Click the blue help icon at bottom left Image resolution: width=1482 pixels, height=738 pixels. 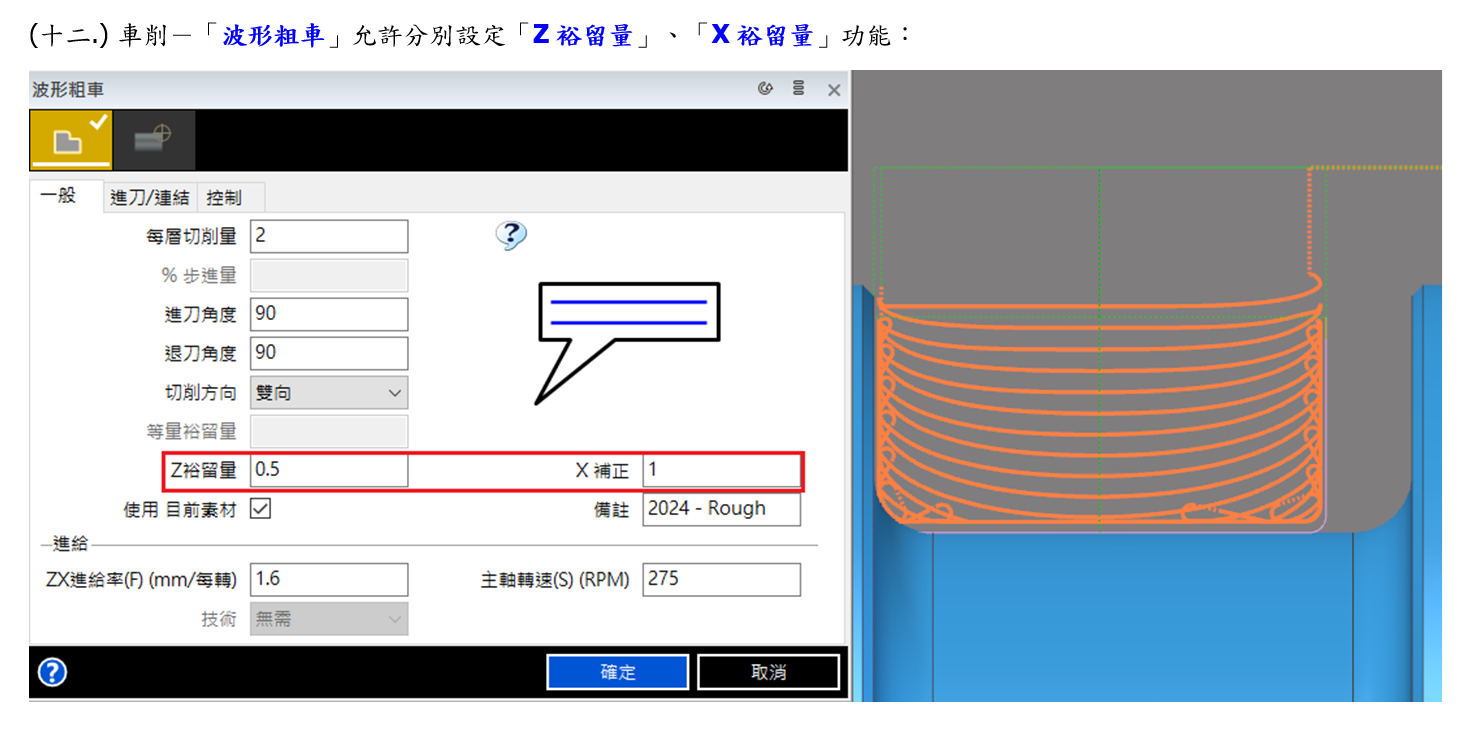point(52,672)
